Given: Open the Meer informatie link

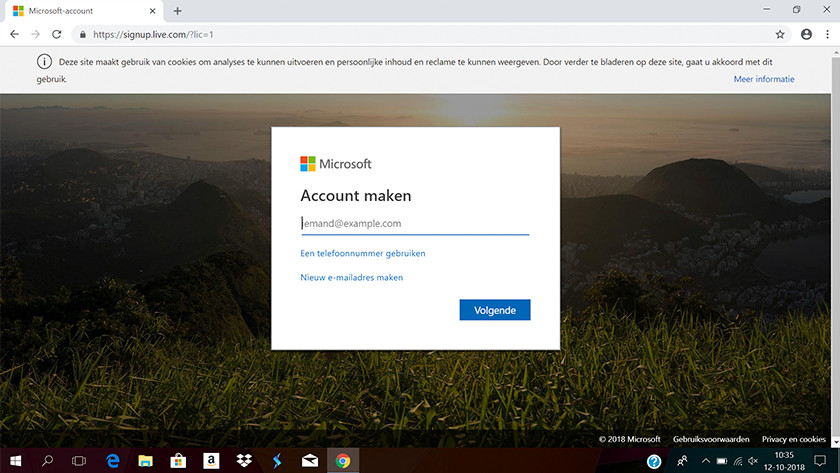Looking at the screenshot, I should coord(764,79).
